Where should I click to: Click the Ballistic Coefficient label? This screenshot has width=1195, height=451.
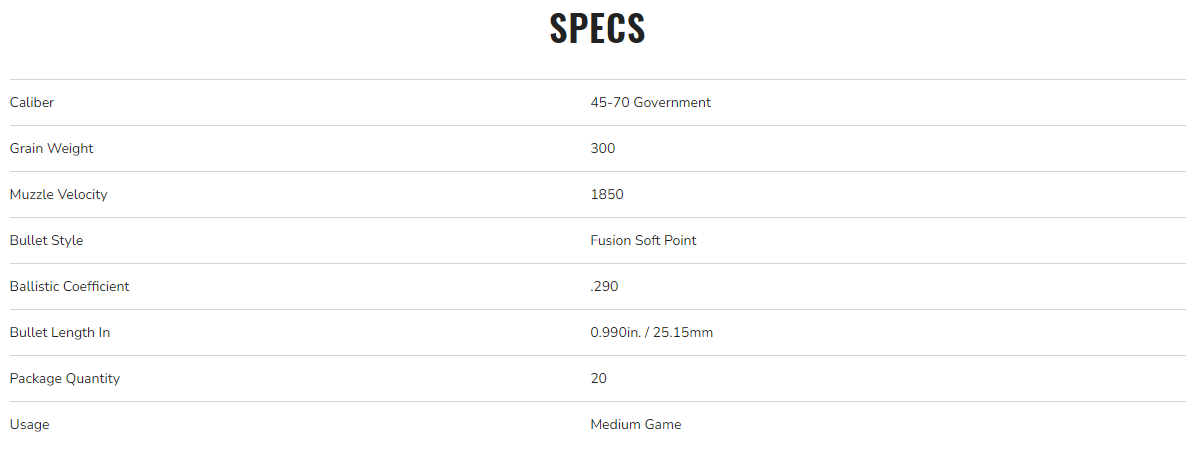point(69,286)
